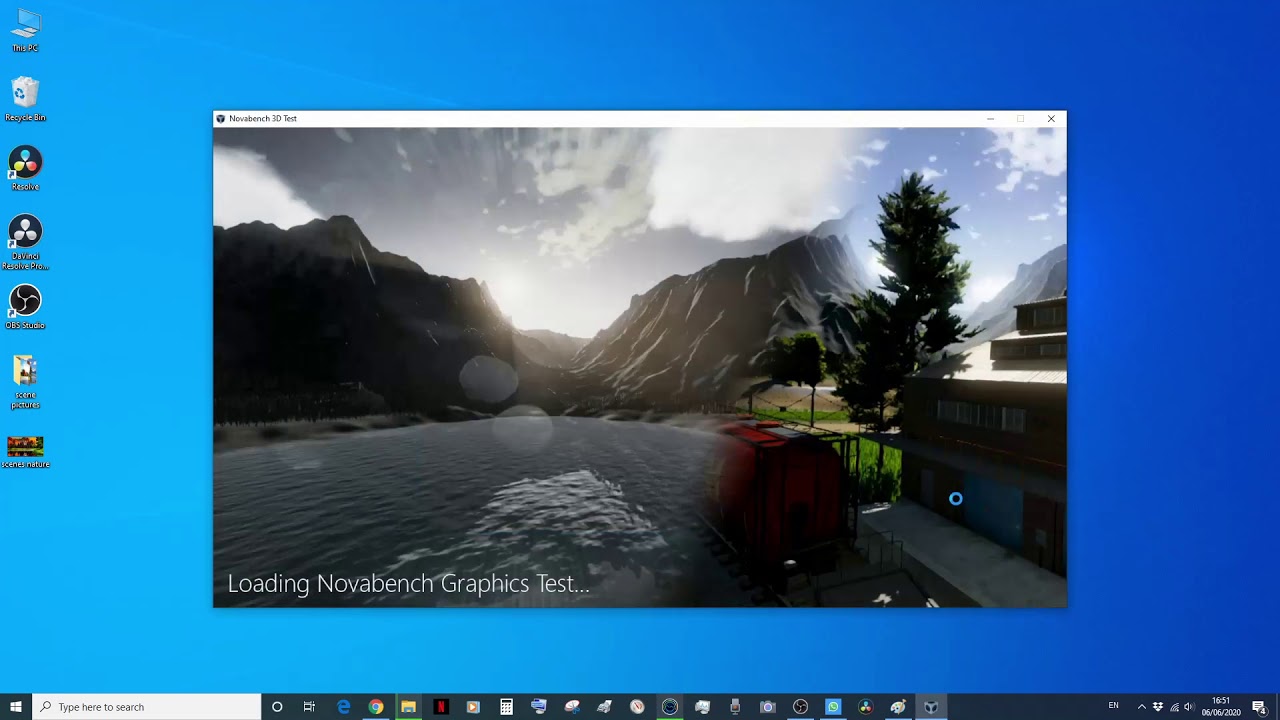Click the Show desktop strip

[x=1277, y=707]
